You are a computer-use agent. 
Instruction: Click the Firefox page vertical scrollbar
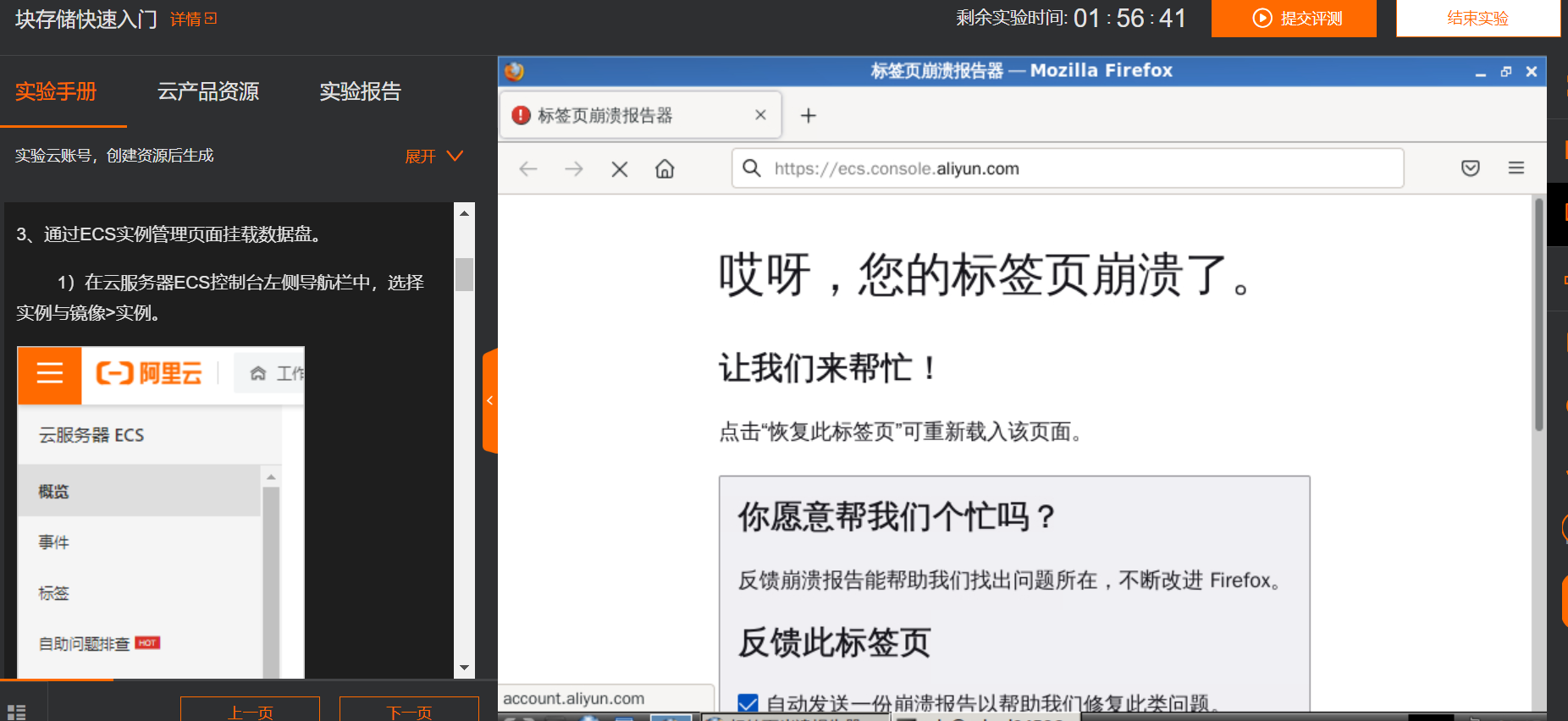pos(1539,315)
